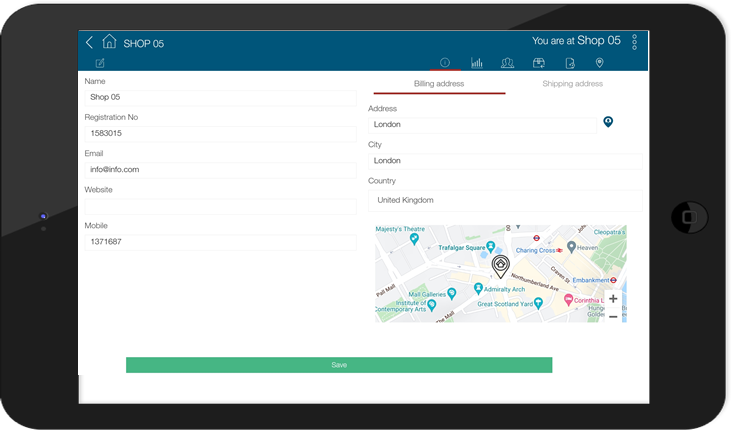Click the 'You are at Shop 05' text
The width and height of the screenshot is (750, 431).
(x=576, y=41)
